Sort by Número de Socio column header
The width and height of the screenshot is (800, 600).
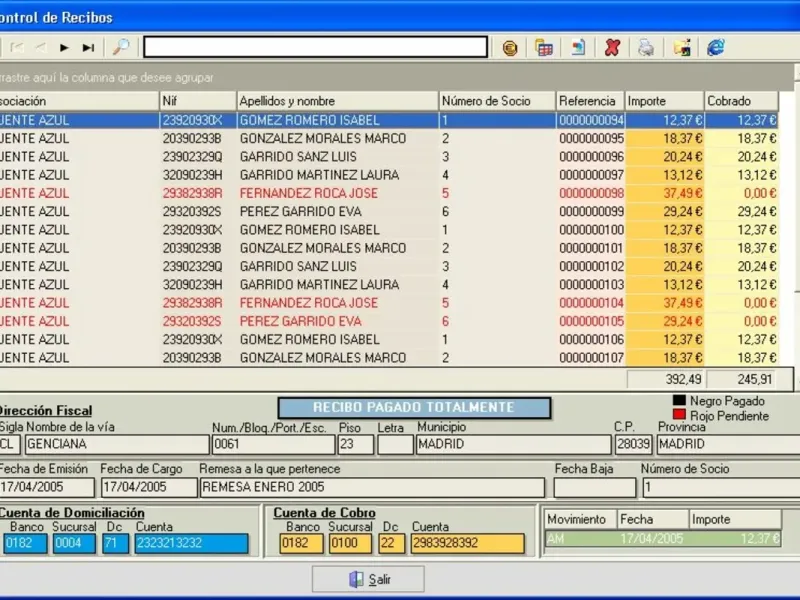tap(497, 101)
